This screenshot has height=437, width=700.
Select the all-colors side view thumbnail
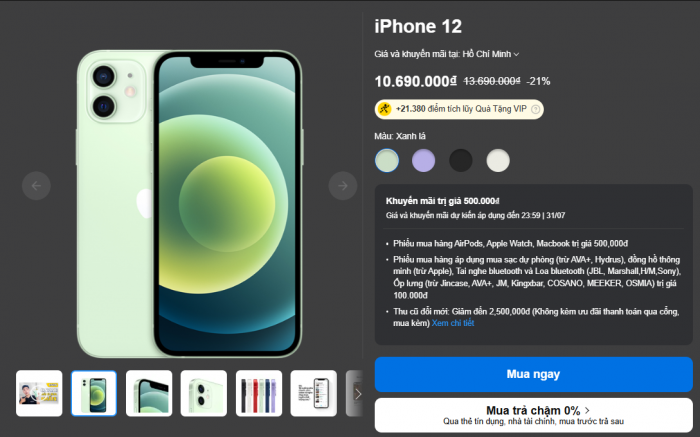259,393
